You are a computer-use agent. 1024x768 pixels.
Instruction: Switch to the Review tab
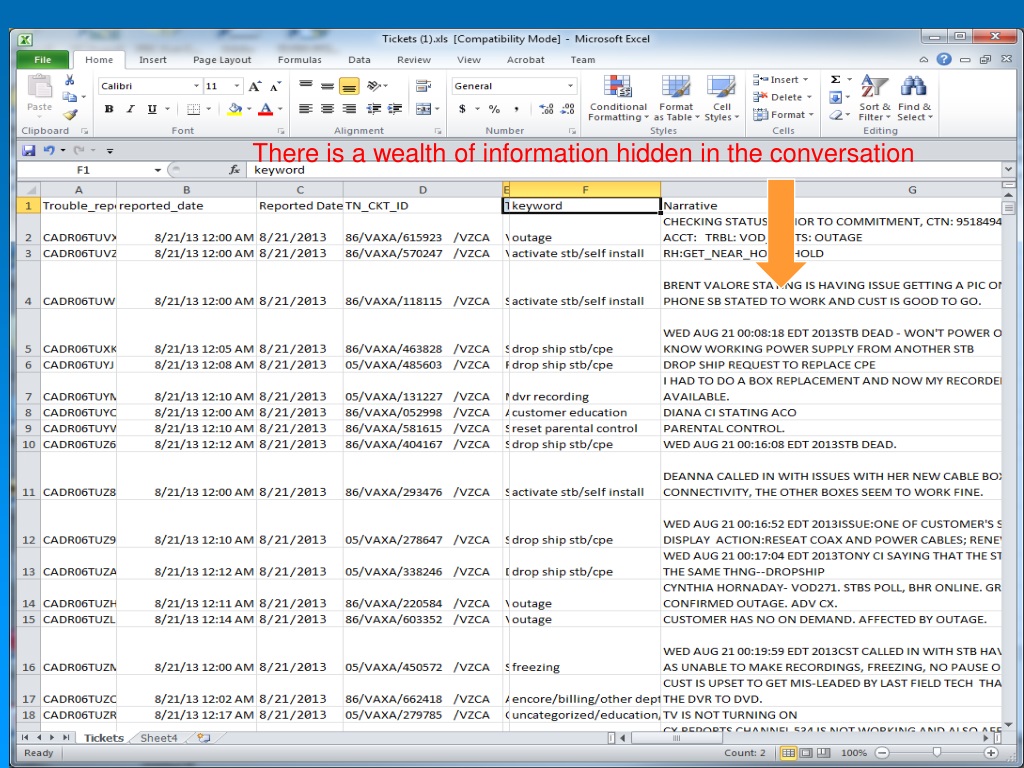[x=414, y=59]
